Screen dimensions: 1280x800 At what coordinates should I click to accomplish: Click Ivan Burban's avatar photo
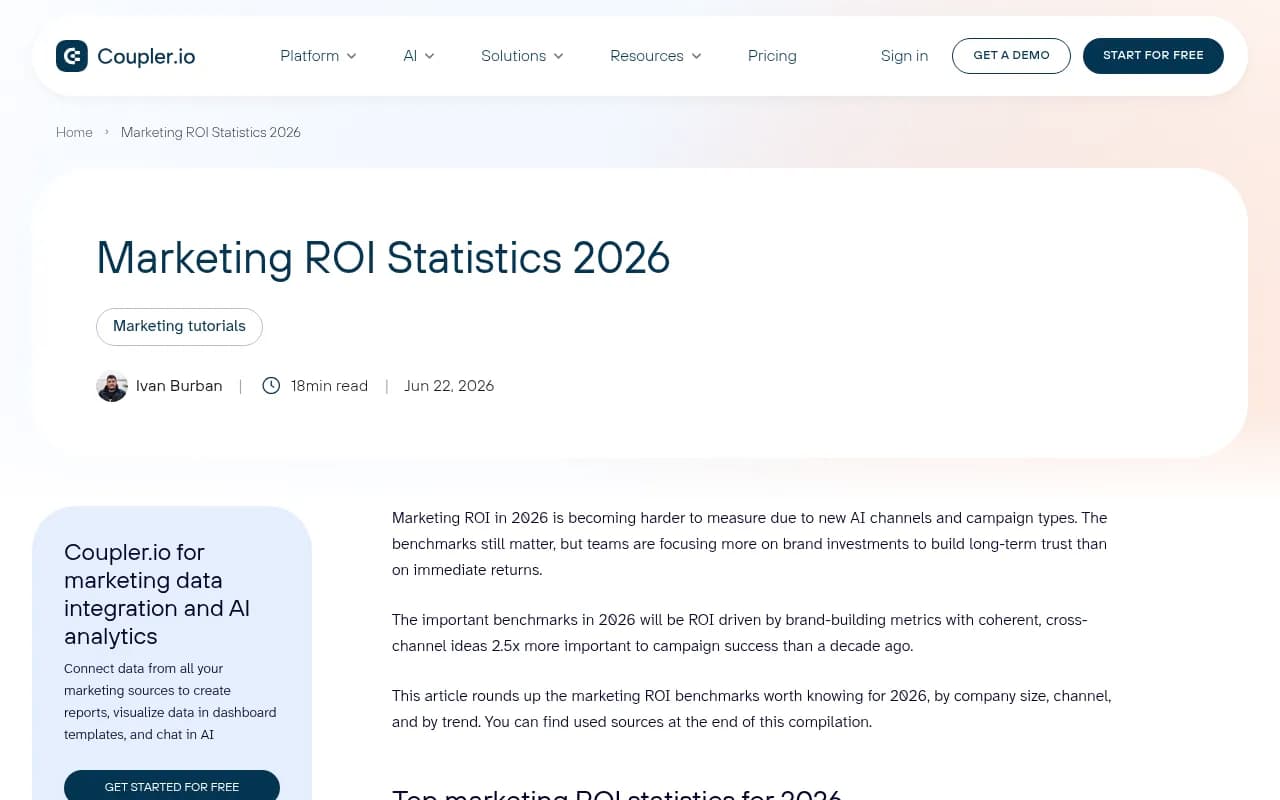(x=112, y=386)
